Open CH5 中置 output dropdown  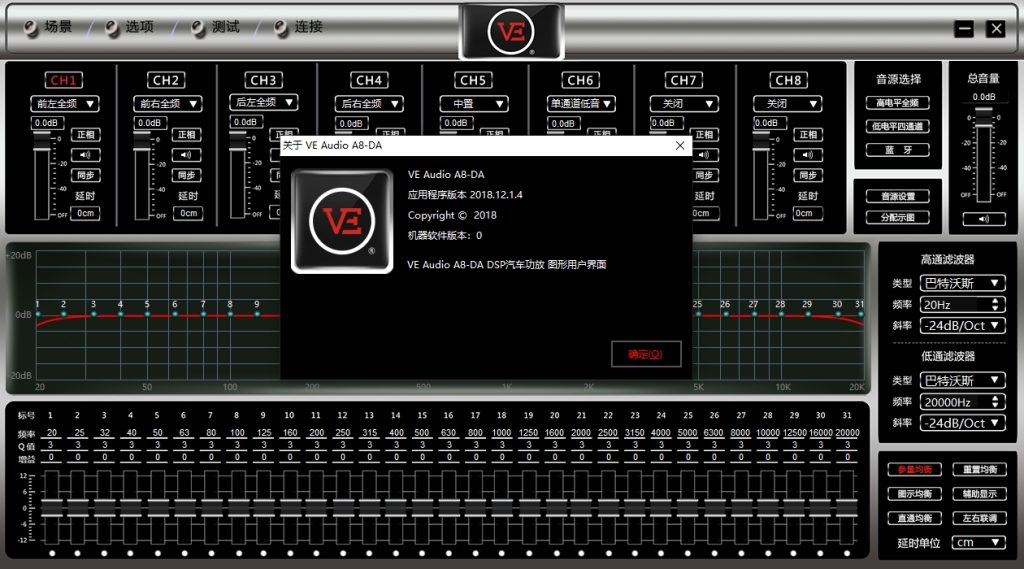473,103
